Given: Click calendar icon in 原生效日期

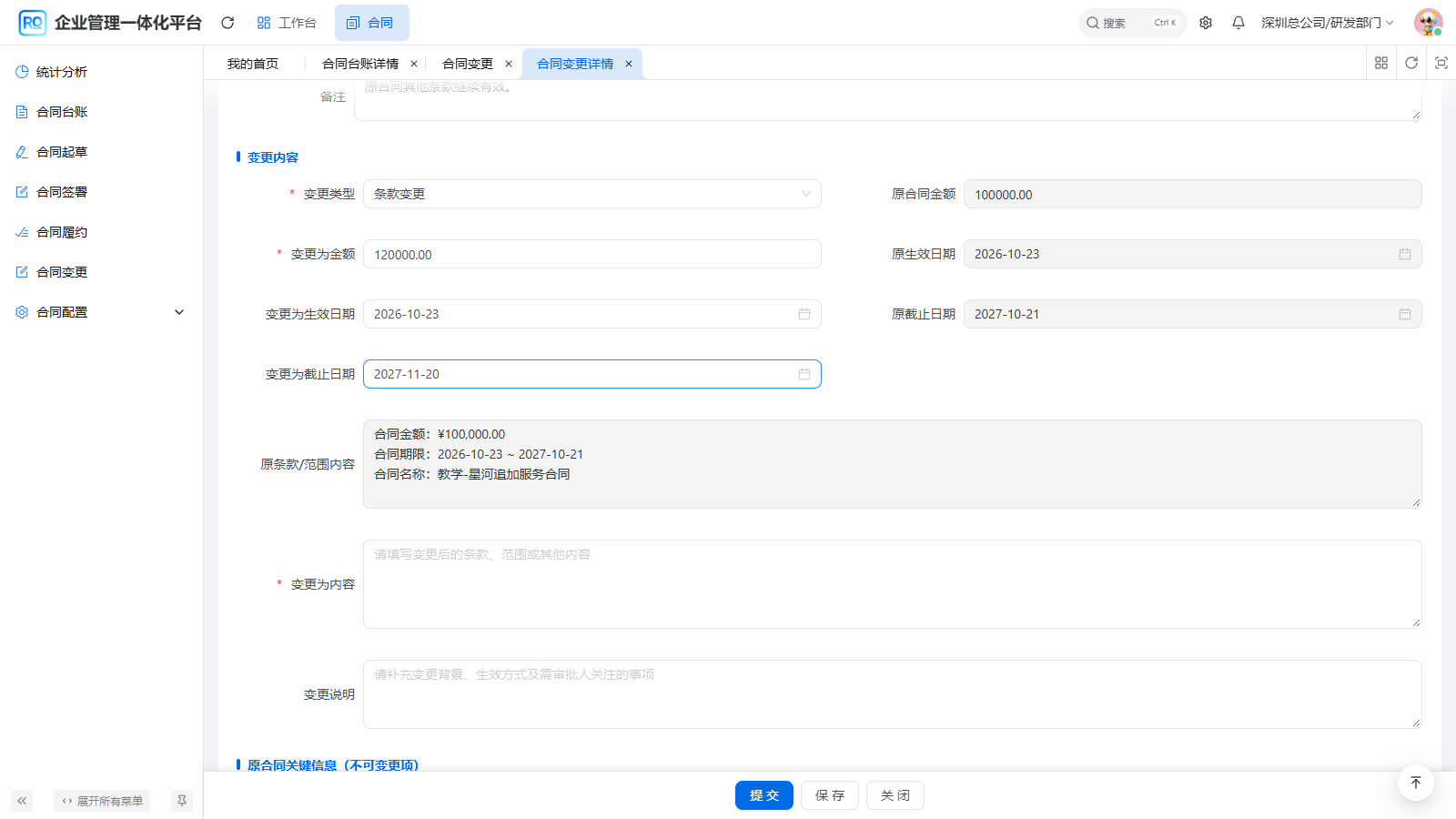Looking at the screenshot, I should coord(1405,254).
